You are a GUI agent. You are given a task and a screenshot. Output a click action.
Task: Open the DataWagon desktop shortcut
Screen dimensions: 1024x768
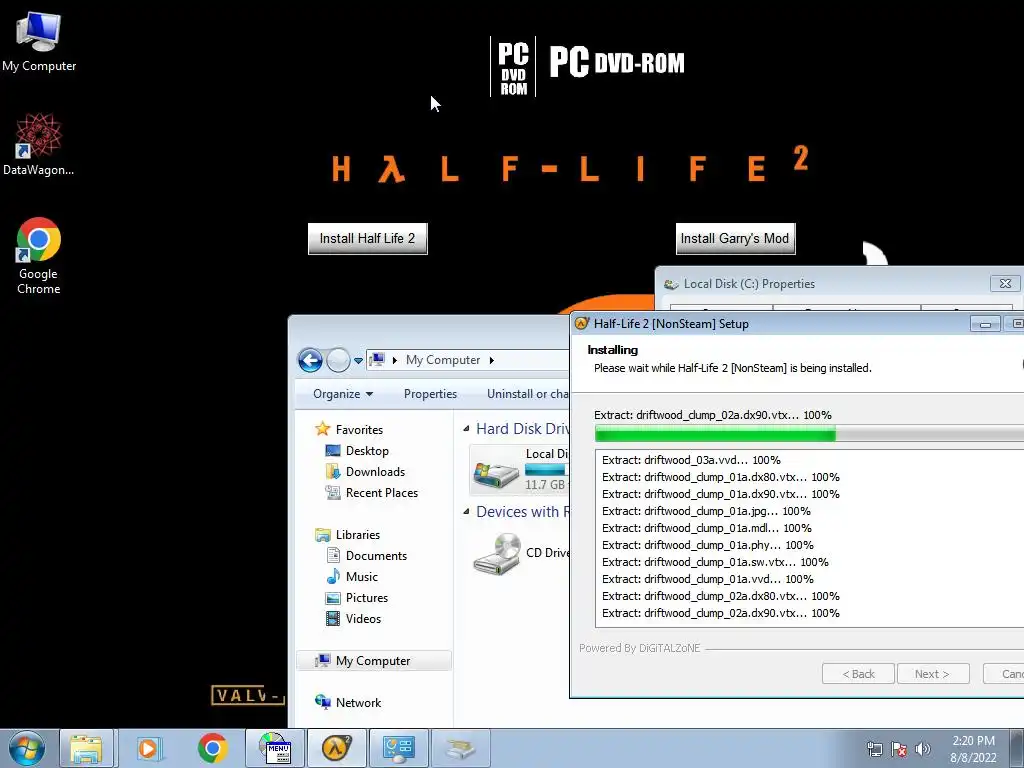[x=39, y=144]
